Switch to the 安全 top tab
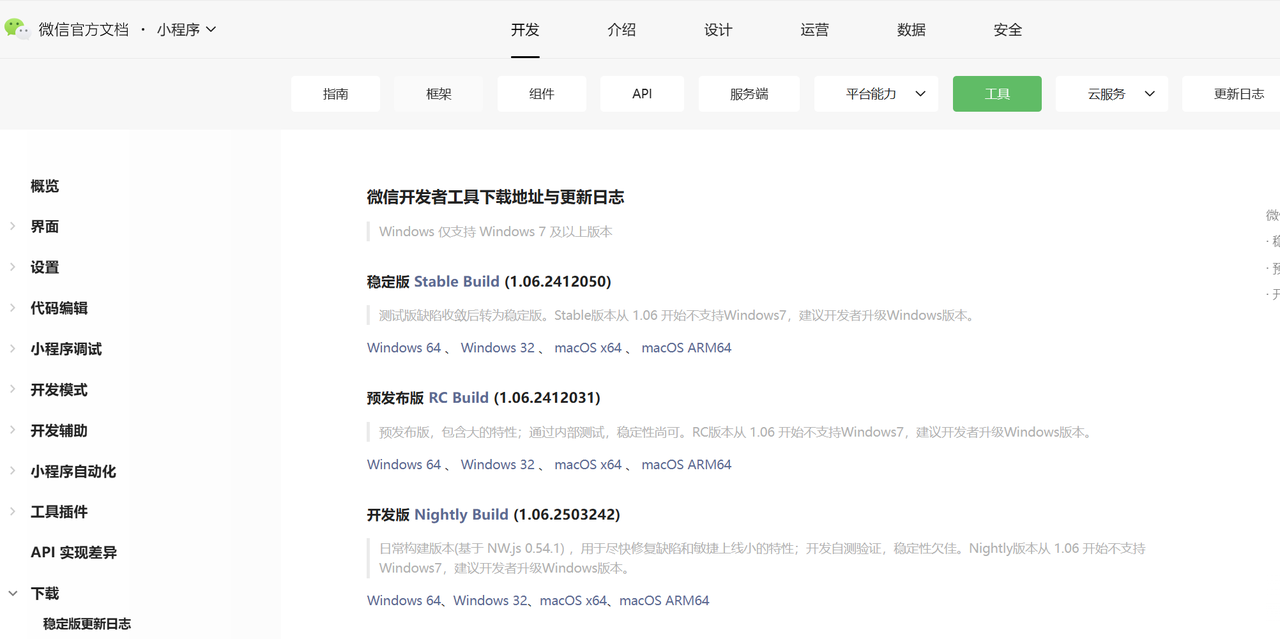This screenshot has height=639, width=1280. pos(1008,30)
